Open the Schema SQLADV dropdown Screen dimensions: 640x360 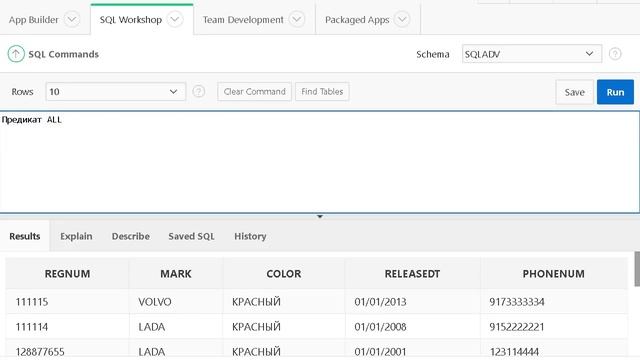click(532, 54)
